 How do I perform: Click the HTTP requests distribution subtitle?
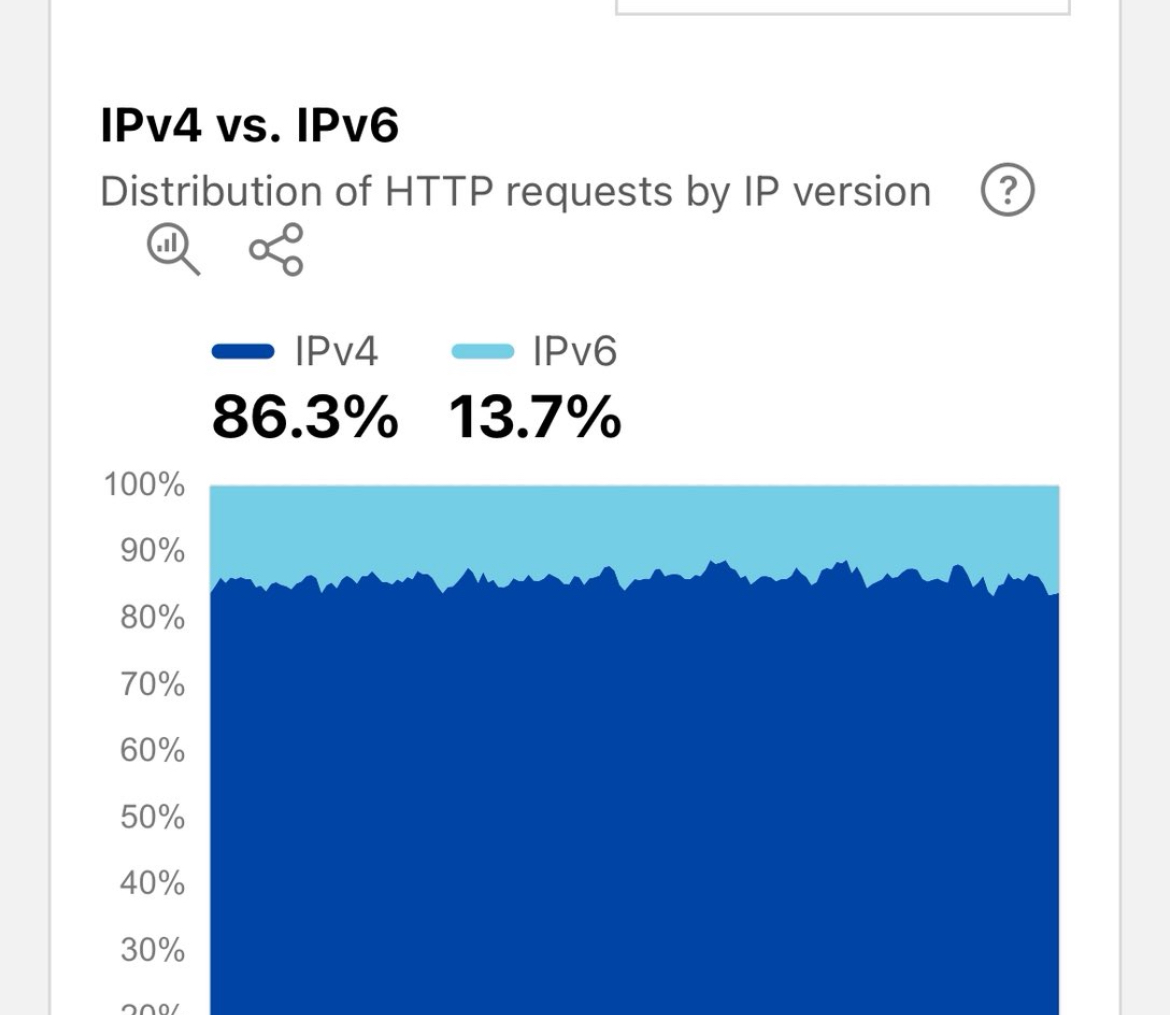coord(515,191)
